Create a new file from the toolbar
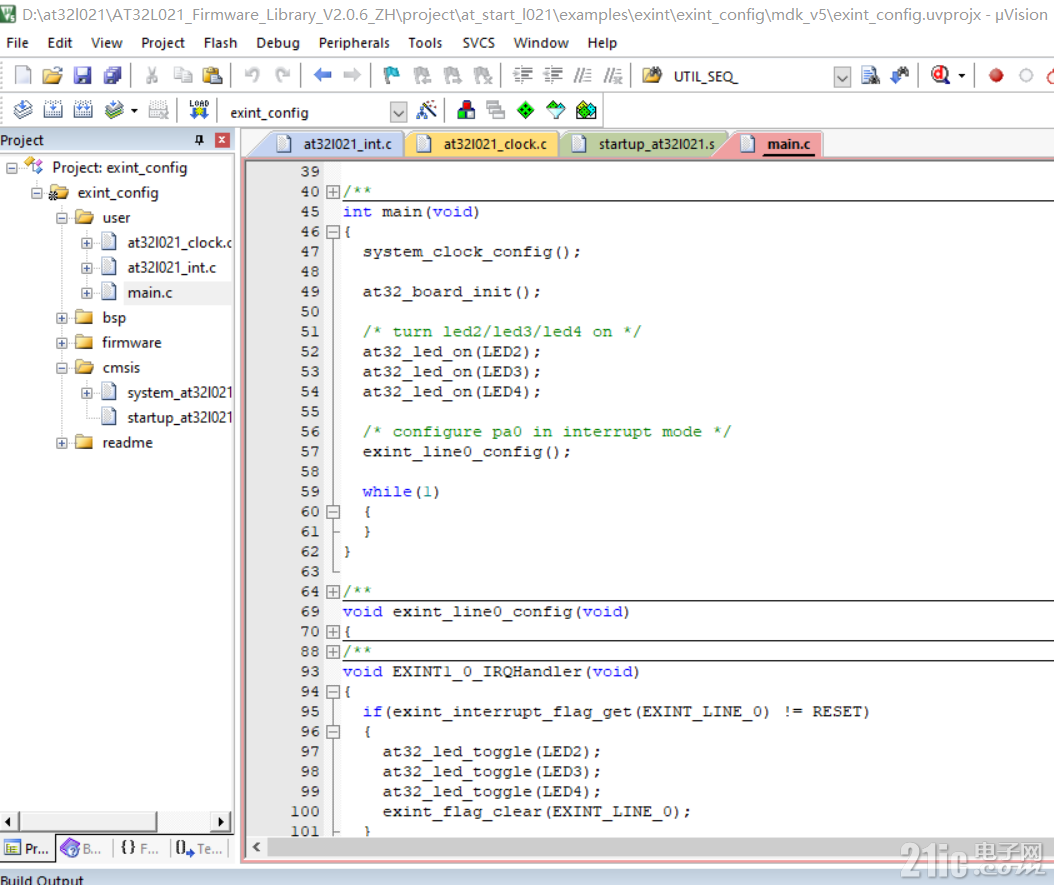Screen dimensions: 1054x885 point(22,75)
